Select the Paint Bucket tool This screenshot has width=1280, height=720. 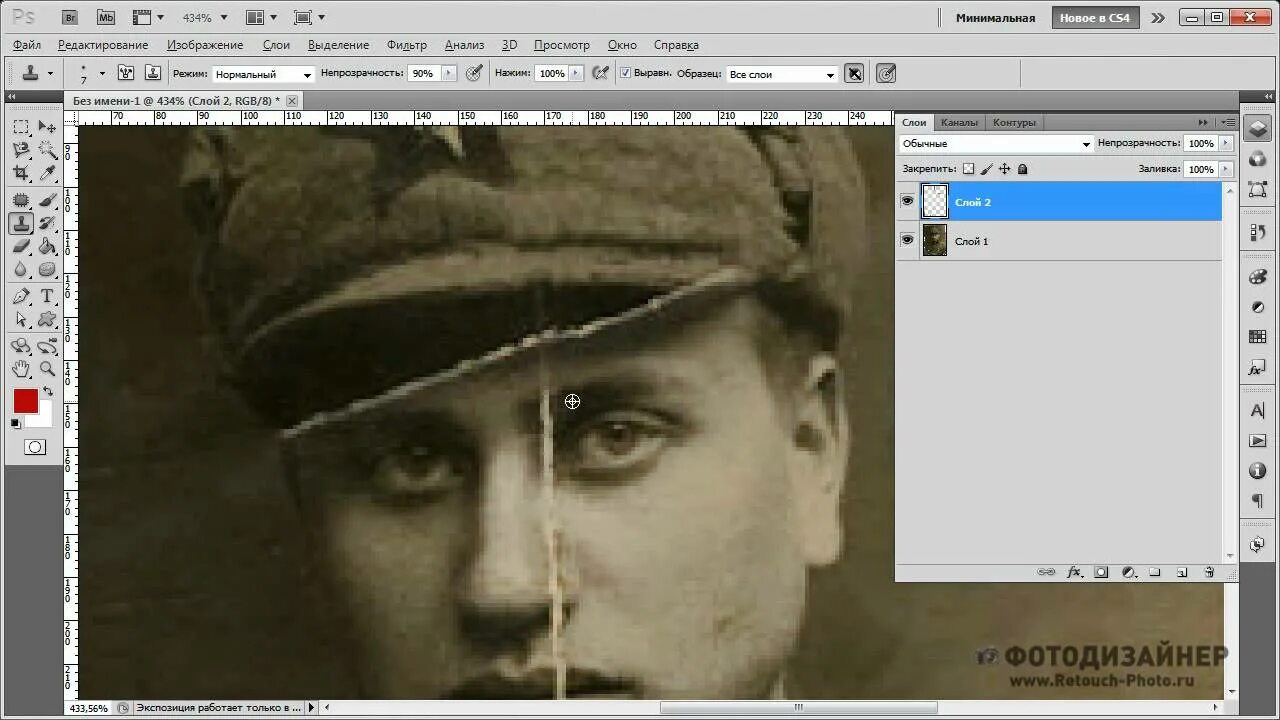(47, 246)
